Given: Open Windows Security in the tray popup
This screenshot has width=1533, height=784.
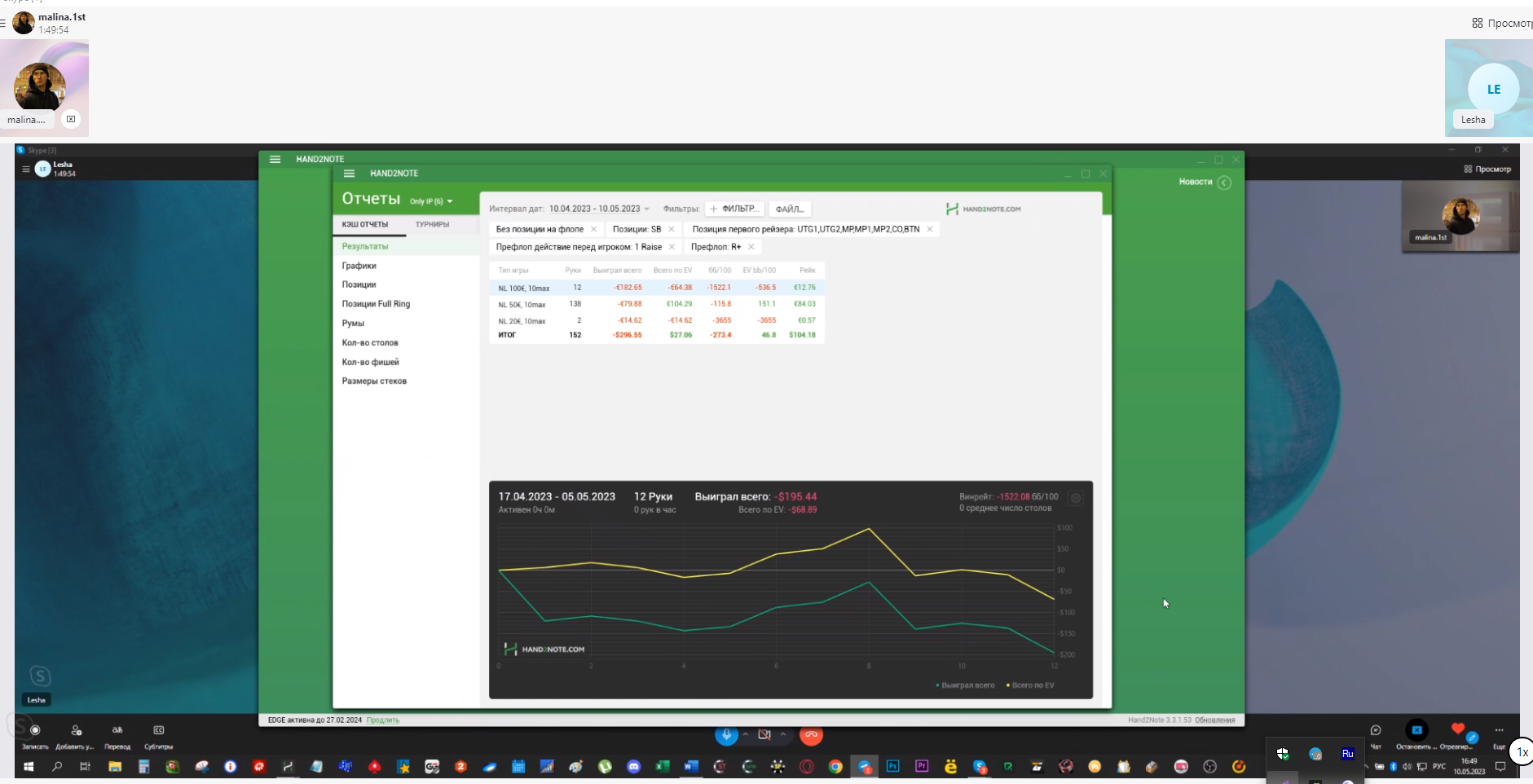Looking at the screenshot, I should (x=1283, y=754).
